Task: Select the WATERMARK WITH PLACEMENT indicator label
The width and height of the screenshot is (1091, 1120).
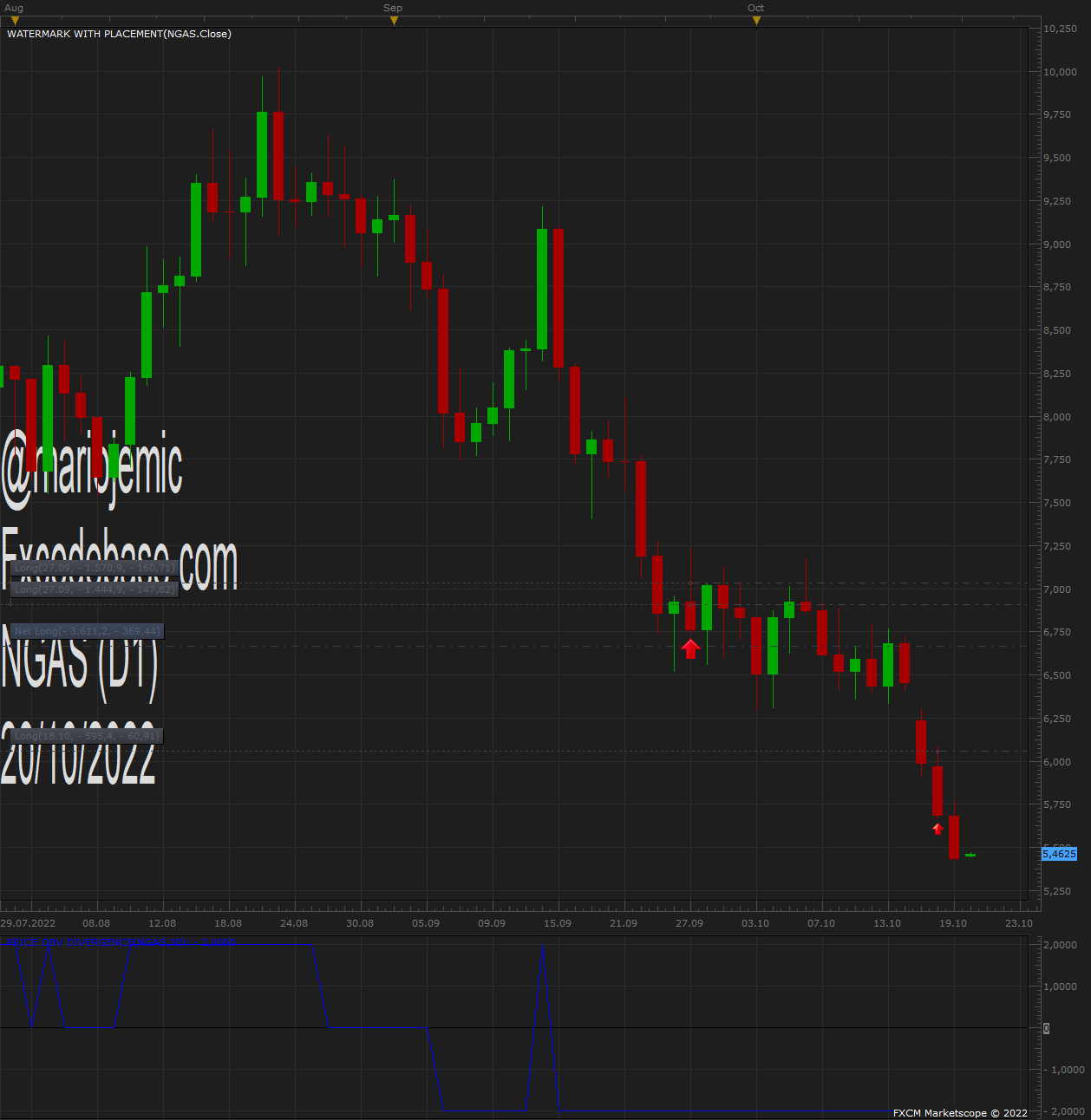Action: point(119,34)
